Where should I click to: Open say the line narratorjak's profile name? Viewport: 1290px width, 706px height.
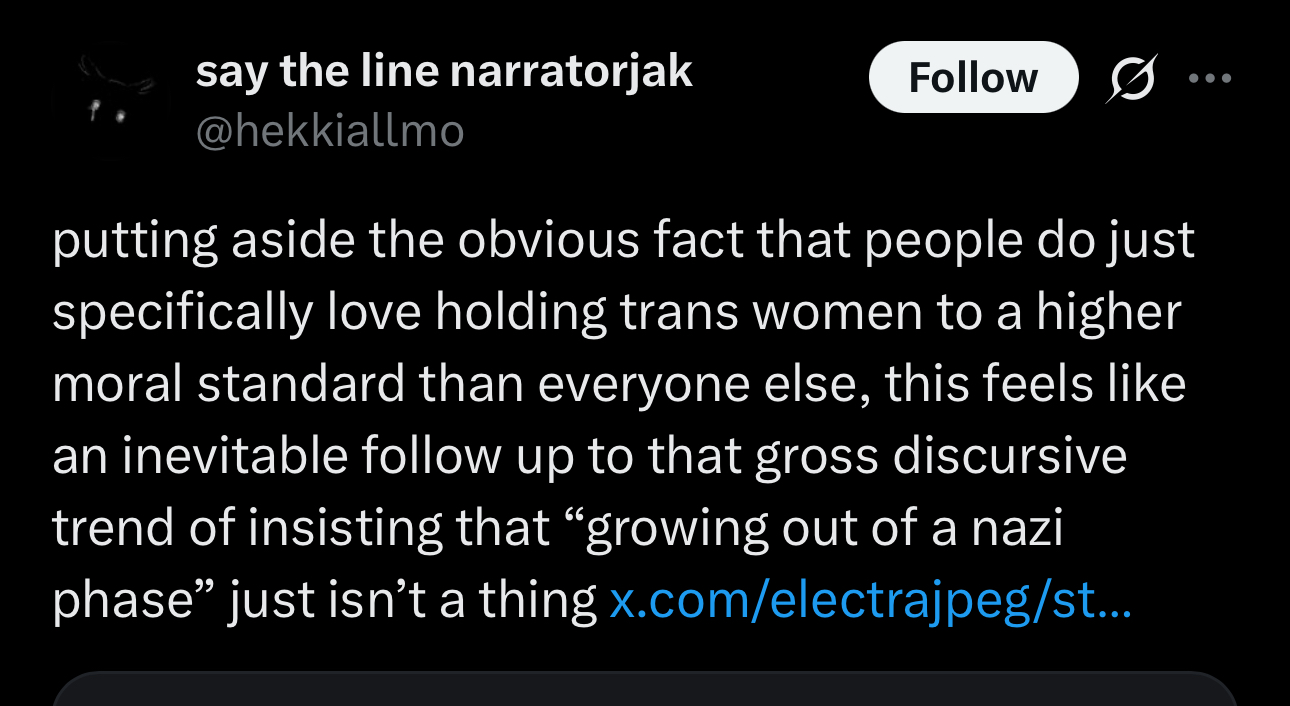point(444,72)
